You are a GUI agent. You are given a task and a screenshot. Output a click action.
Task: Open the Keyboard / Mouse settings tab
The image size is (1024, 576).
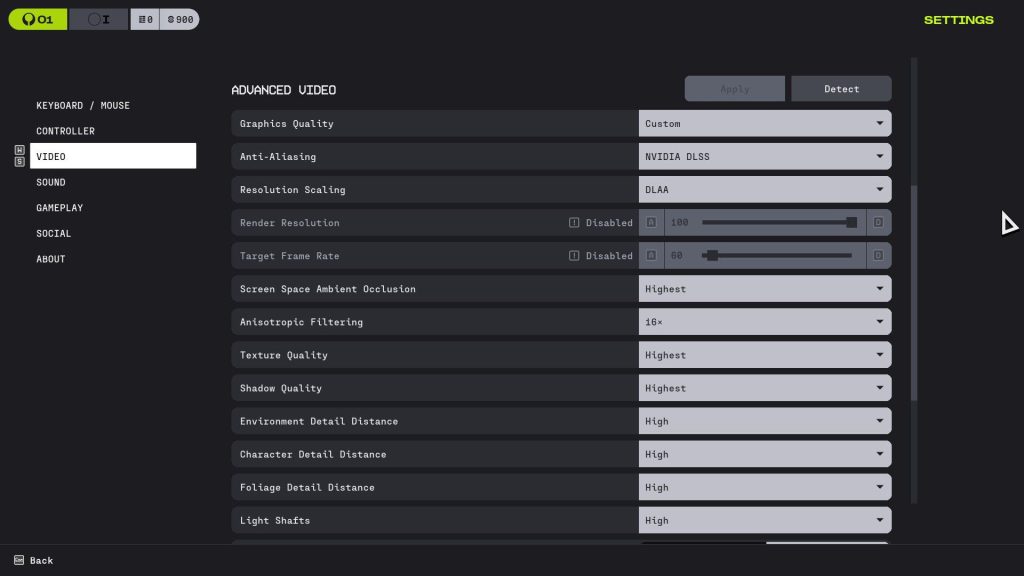click(x=83, y=105)
